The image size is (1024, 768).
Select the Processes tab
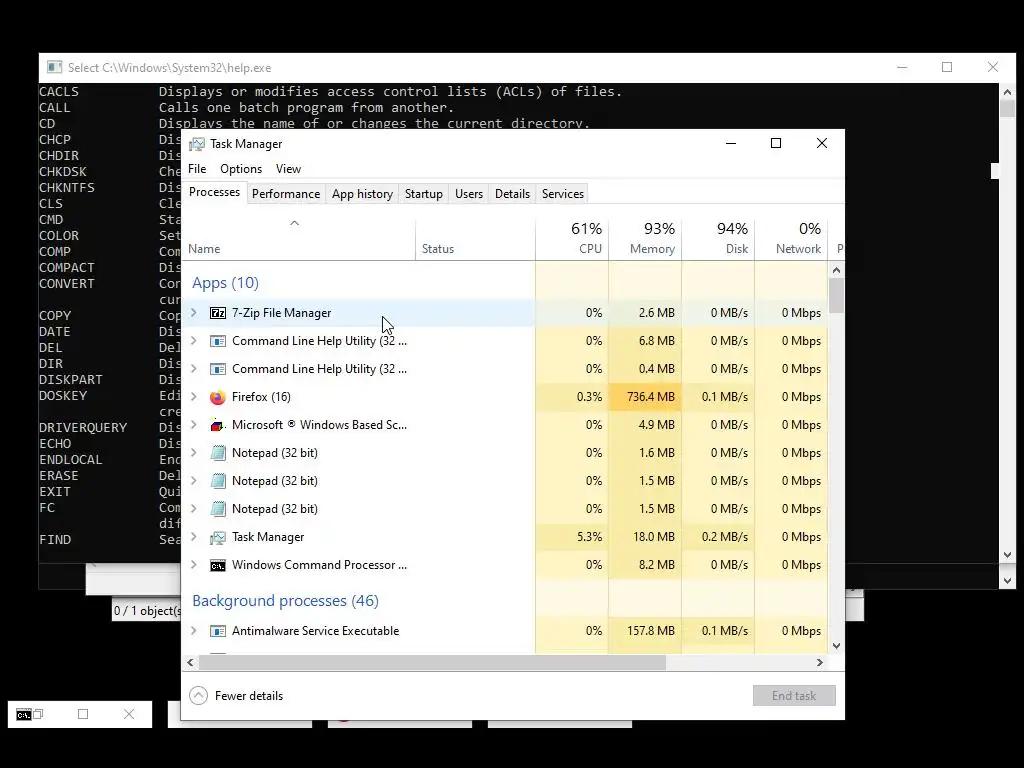(x=214, y=192)
